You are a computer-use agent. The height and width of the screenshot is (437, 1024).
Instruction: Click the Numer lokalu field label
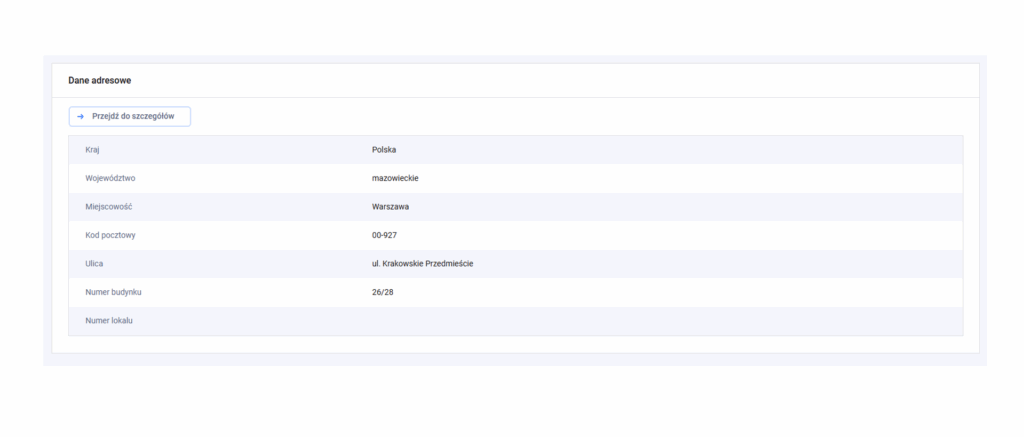pos(109,321)
